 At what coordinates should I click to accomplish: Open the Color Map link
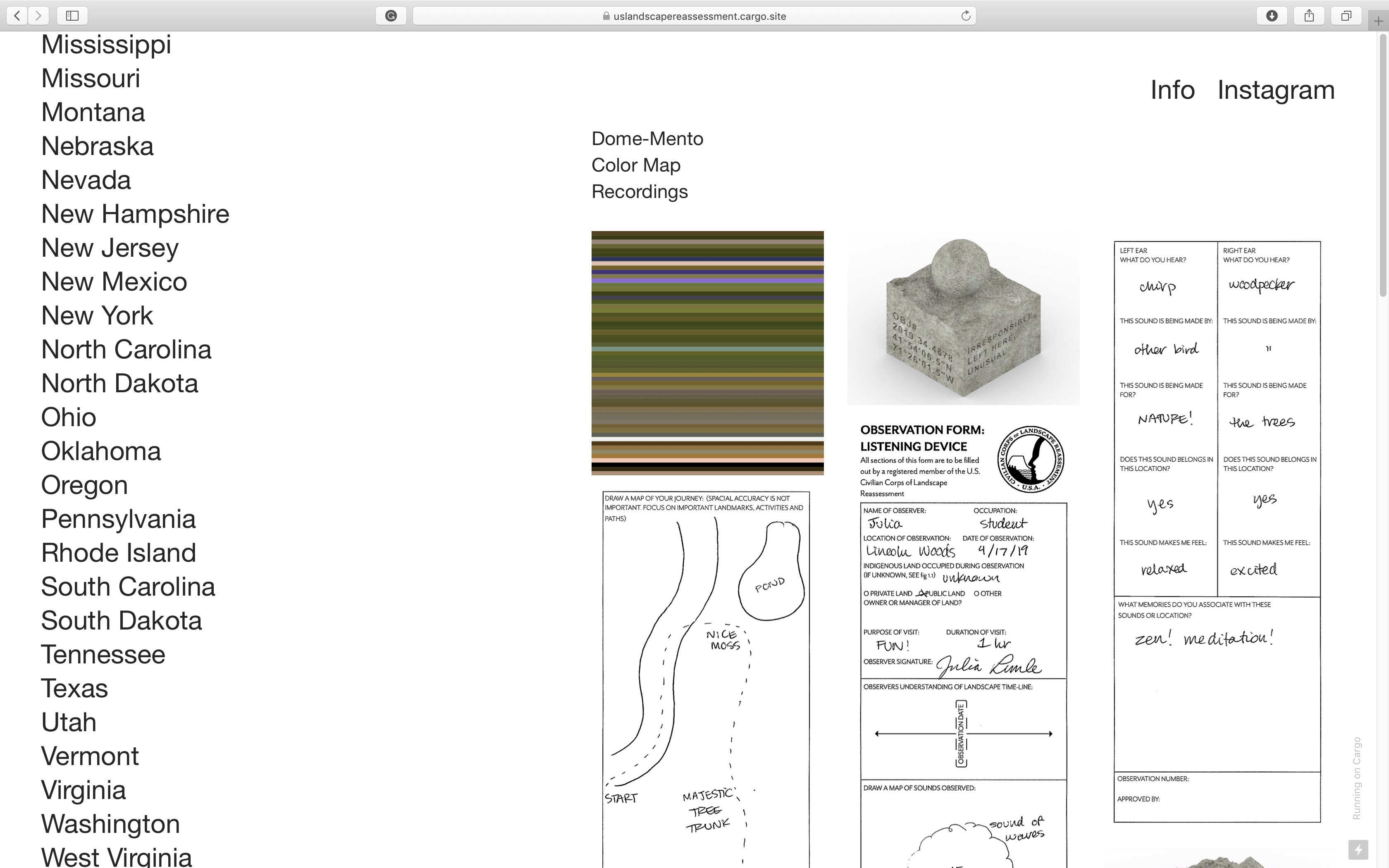[635, 165]
